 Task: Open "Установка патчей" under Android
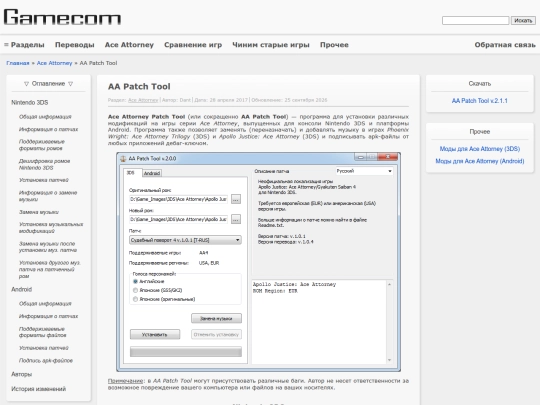(44, 348)
